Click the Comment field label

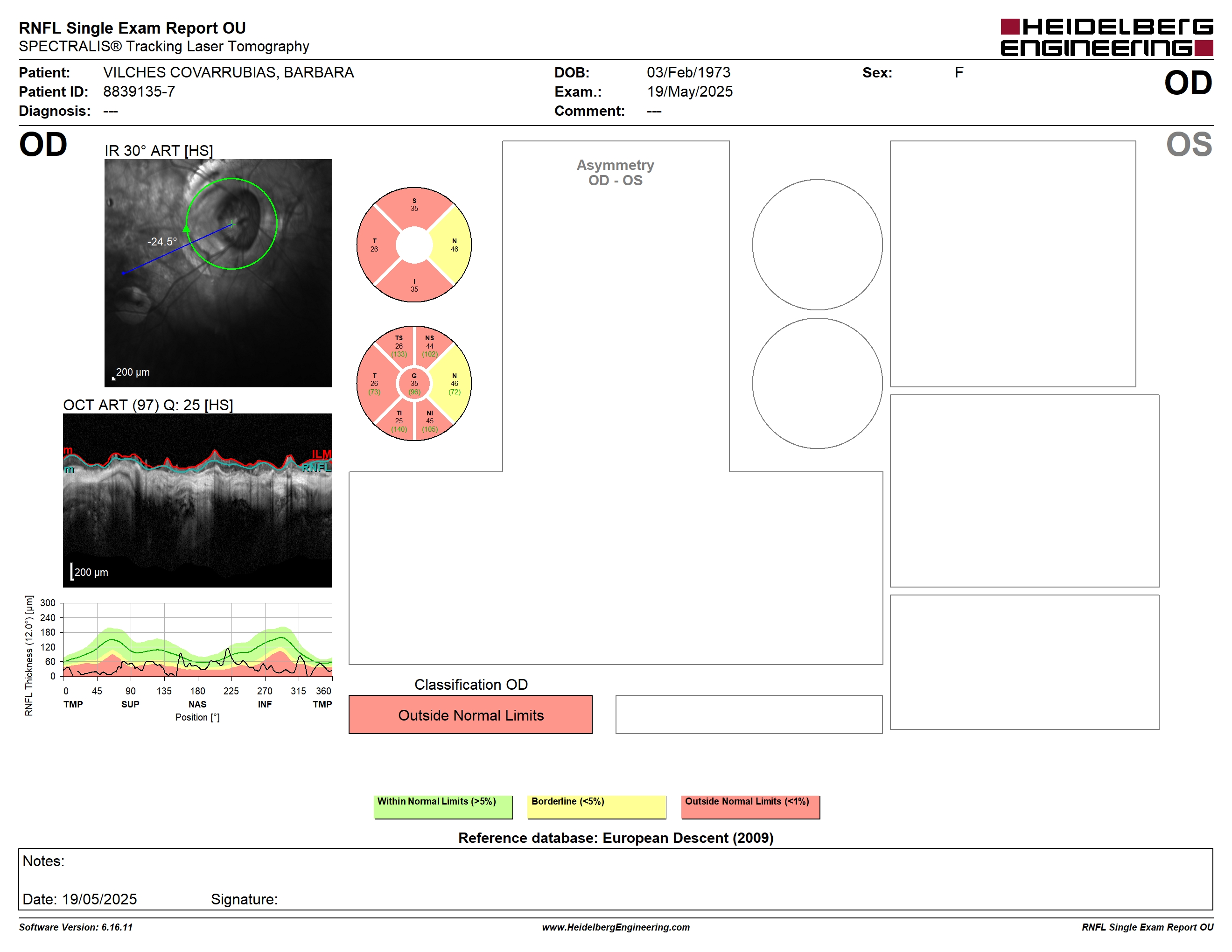[x=589, y=111]
